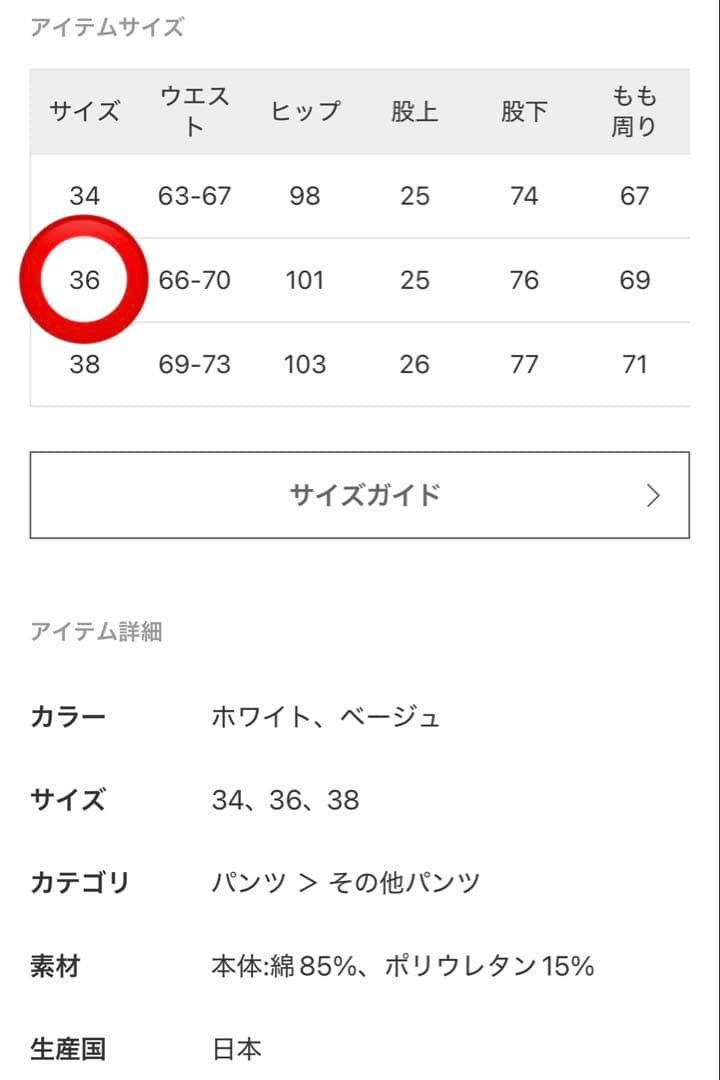
Task: Click the 股下 column header
Action: (524, 111)
